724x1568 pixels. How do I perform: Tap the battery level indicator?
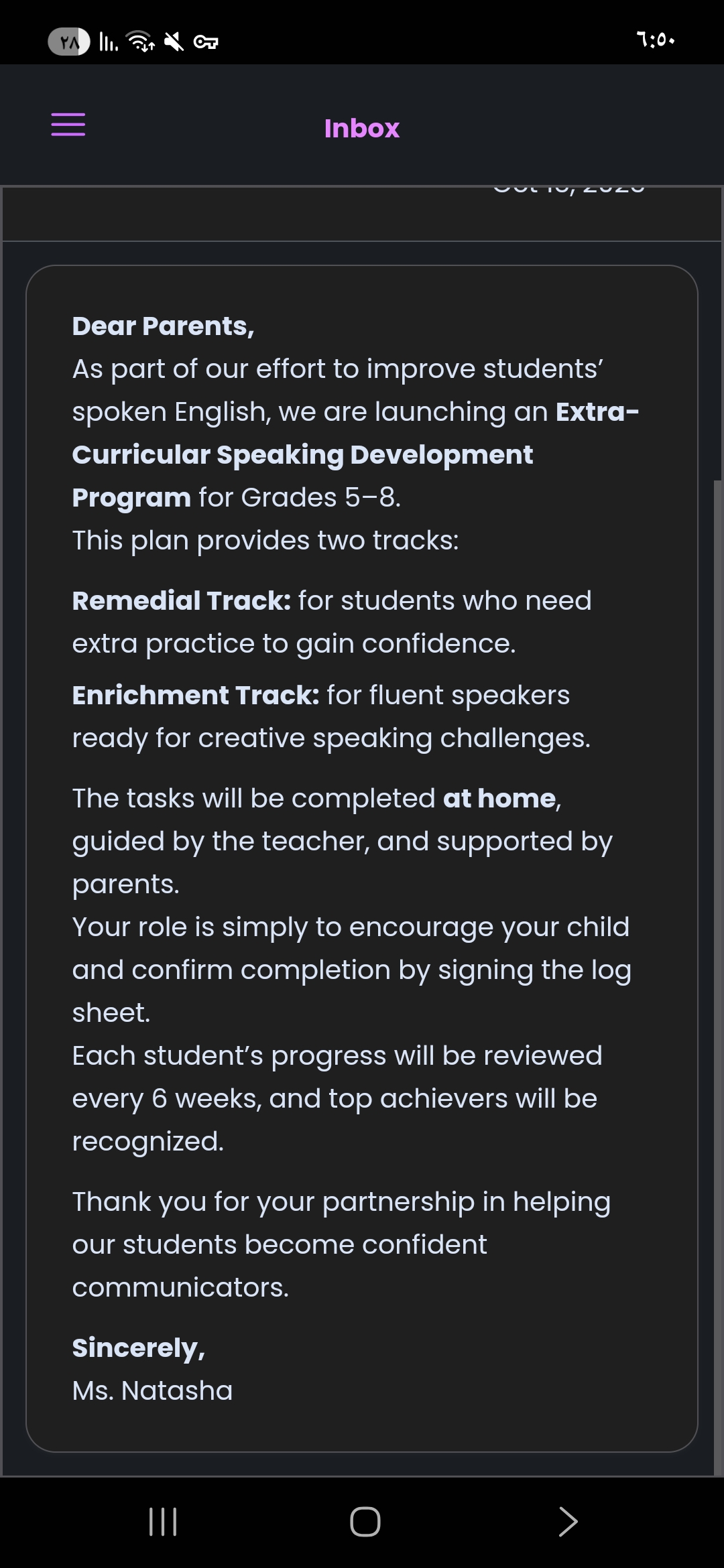point(69,42)
